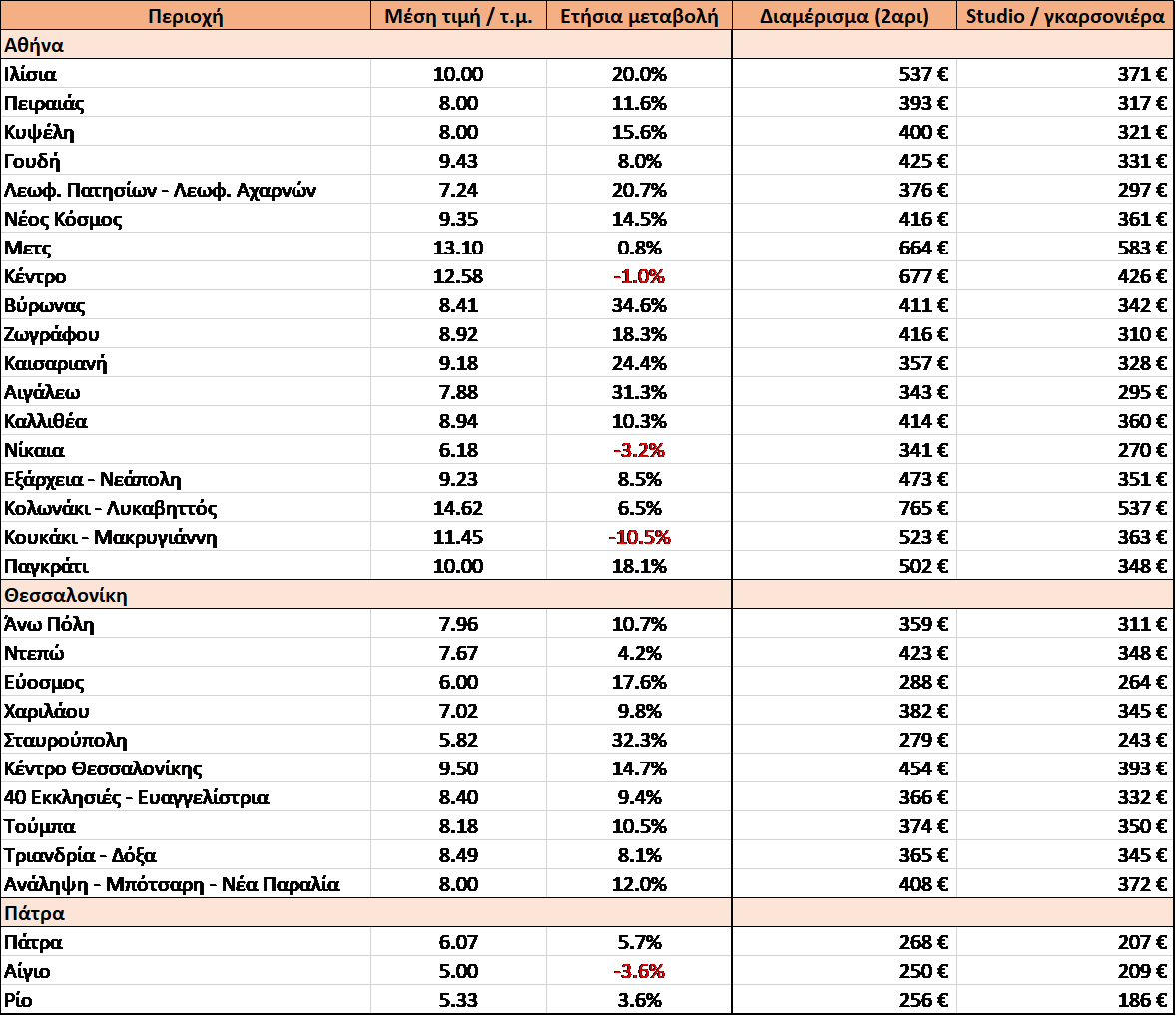Click the '677 €' apartment price
This screenshot has width=1176, height=1016.
pyautogui.click(x=924, y=276)
